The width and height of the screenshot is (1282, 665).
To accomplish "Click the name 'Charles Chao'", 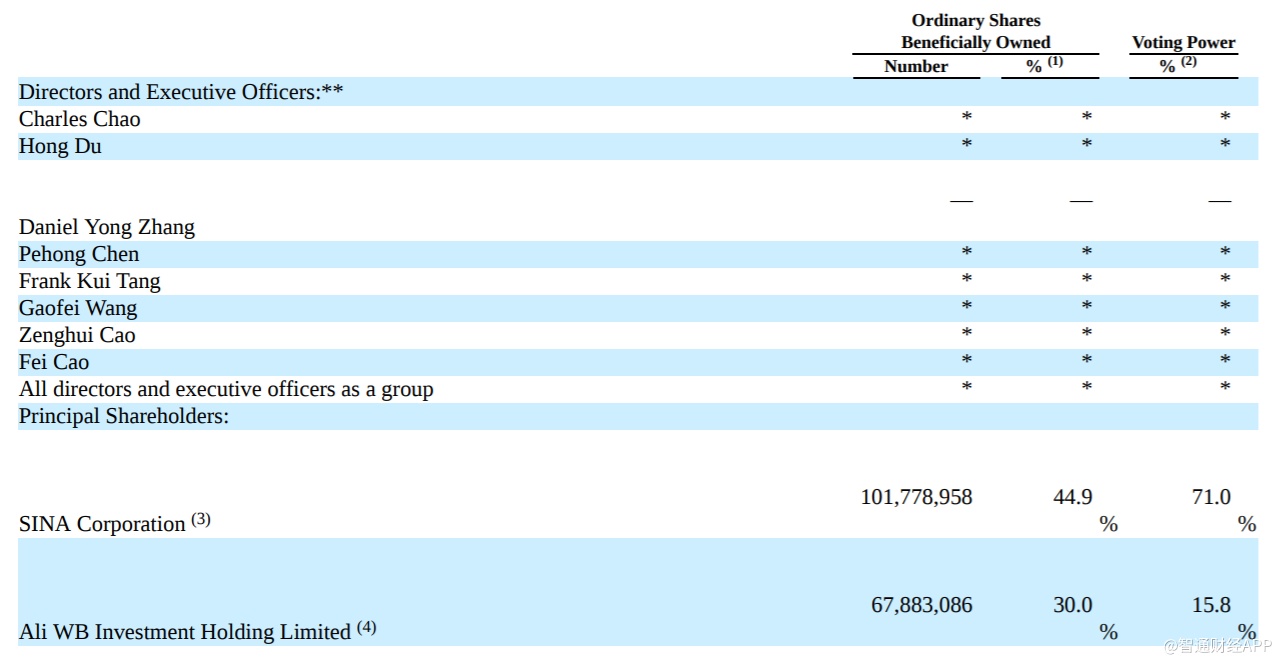I will tap(80, 119).
